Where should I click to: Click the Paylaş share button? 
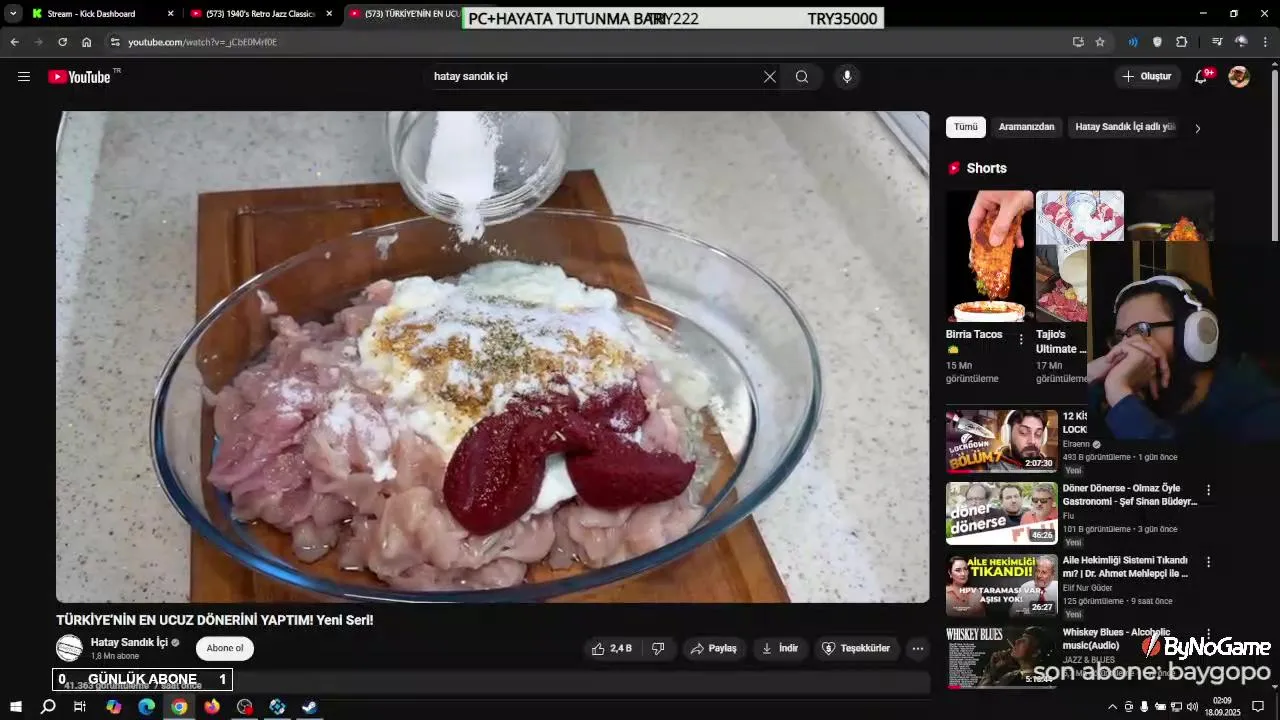tap(713, 649)
